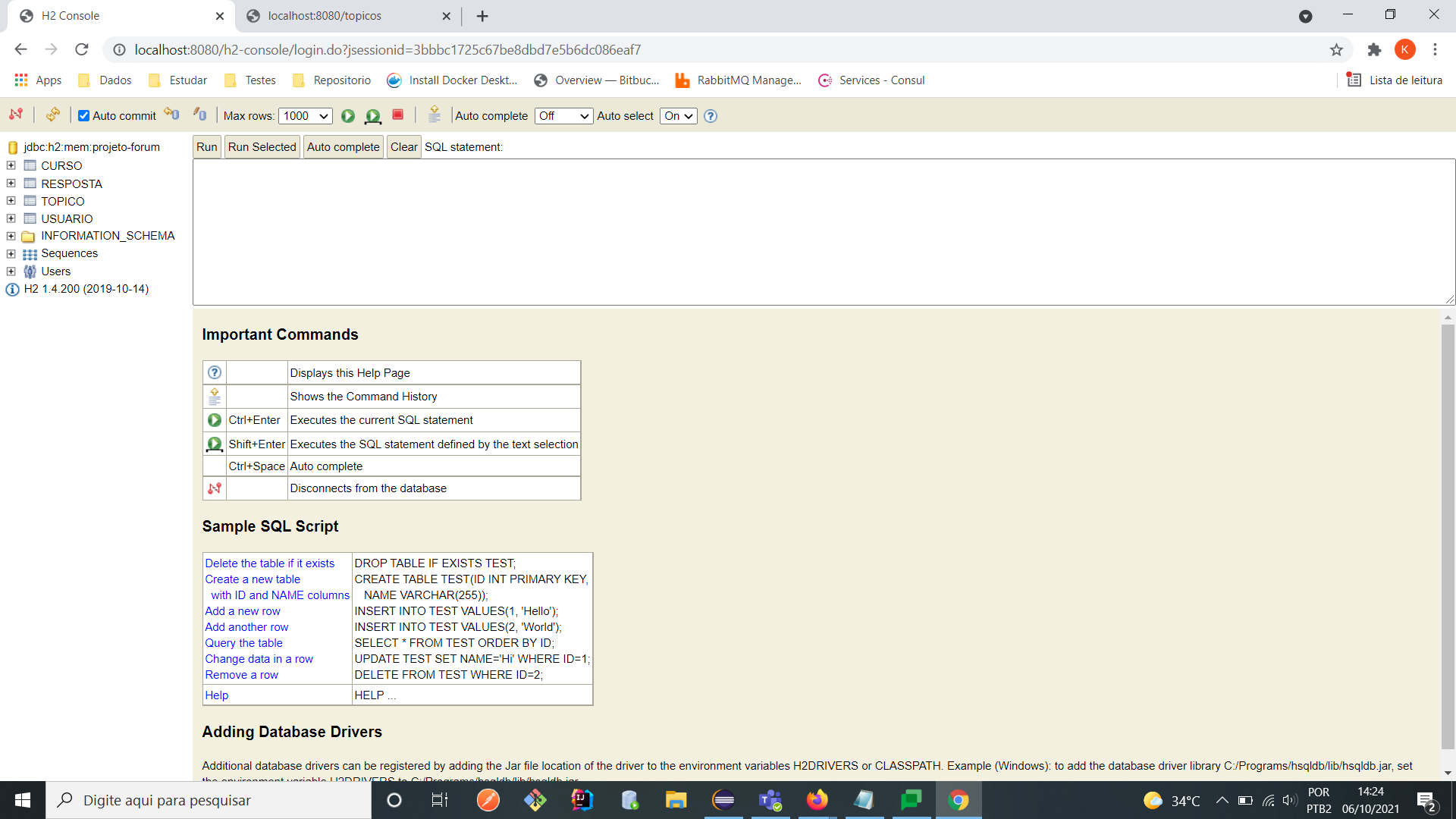
Task: Click the Clear button
Action: click(403, 147)
